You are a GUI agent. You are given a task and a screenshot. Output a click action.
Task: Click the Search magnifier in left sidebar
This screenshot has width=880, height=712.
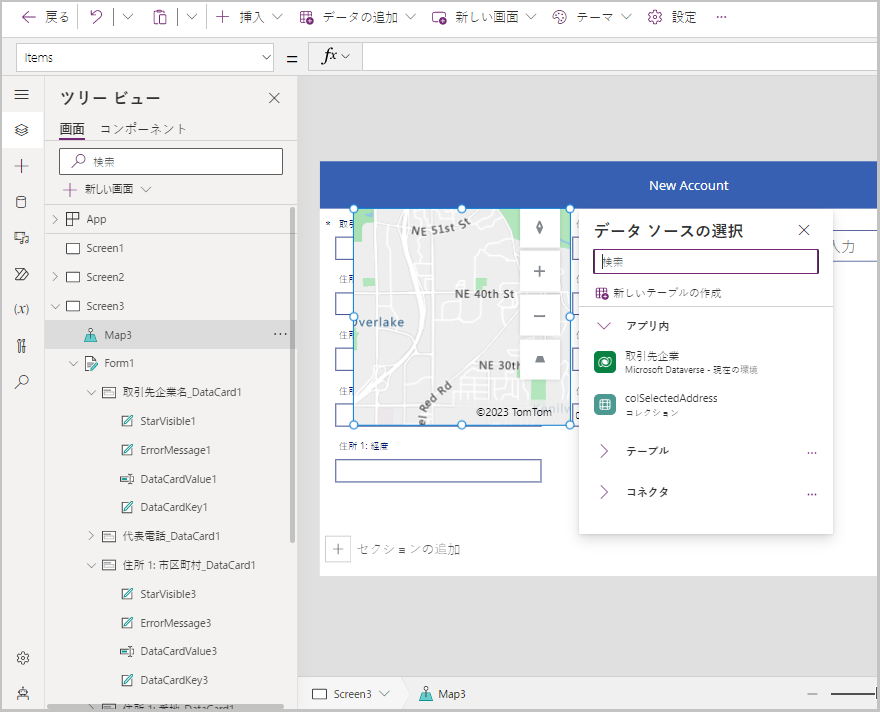[x=21, y=381]
